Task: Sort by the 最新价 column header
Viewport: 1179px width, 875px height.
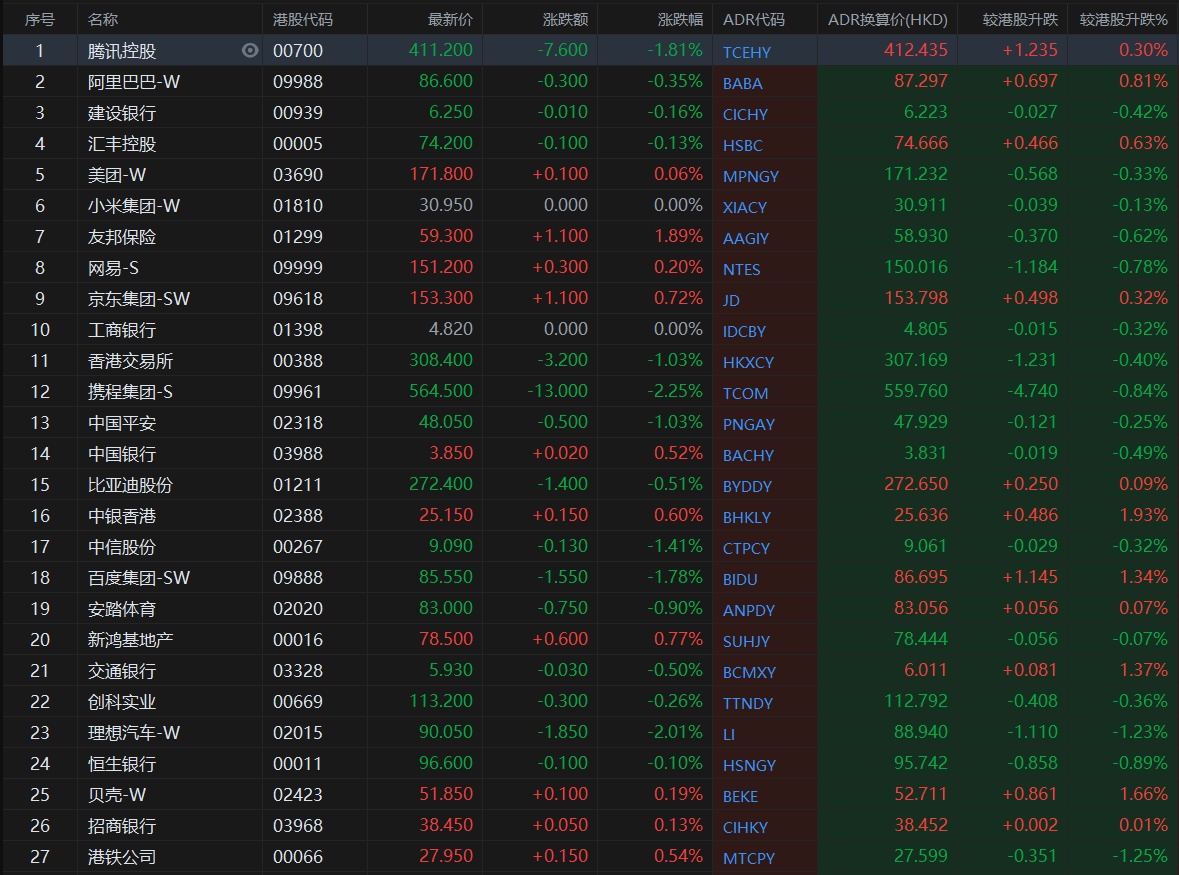Action: tap(450, 19)
